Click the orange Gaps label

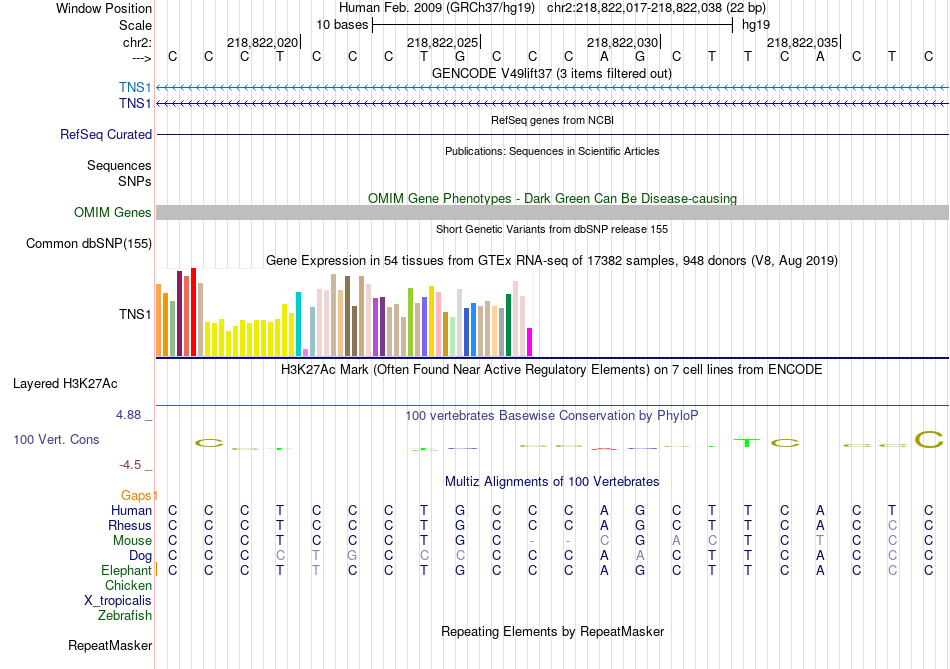click(138, 495)
